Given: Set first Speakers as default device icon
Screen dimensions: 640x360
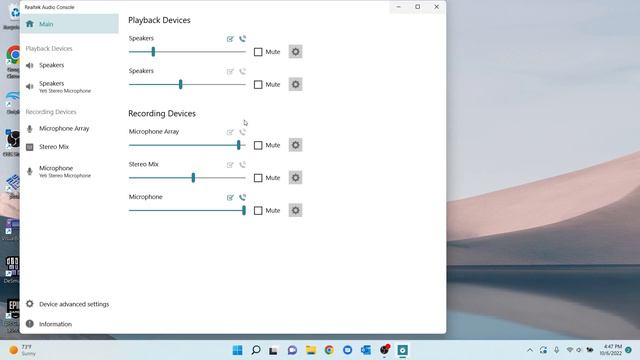Looking at the screenshot, I should [x=230, y=39].
